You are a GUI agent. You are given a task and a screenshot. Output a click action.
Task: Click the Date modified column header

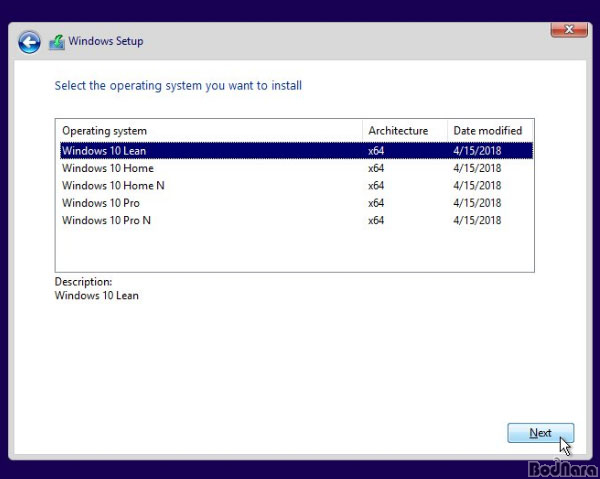tap(487, 131)
